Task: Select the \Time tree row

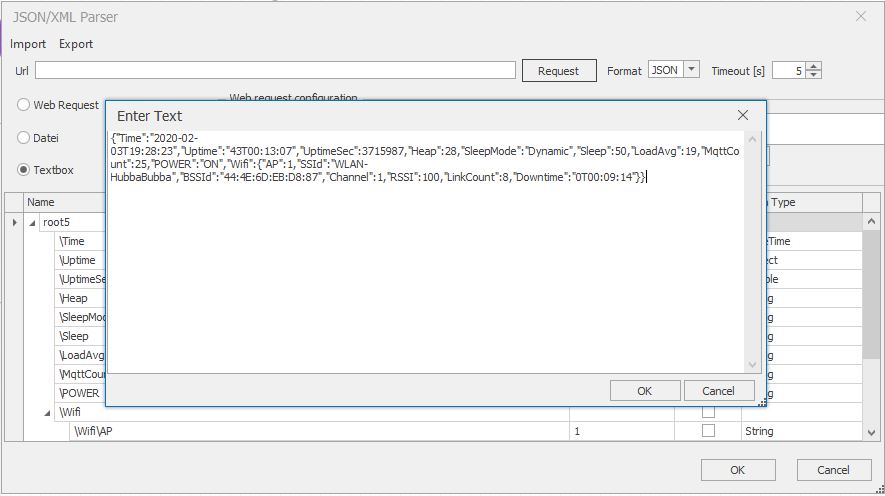Action: pos(80,242)
